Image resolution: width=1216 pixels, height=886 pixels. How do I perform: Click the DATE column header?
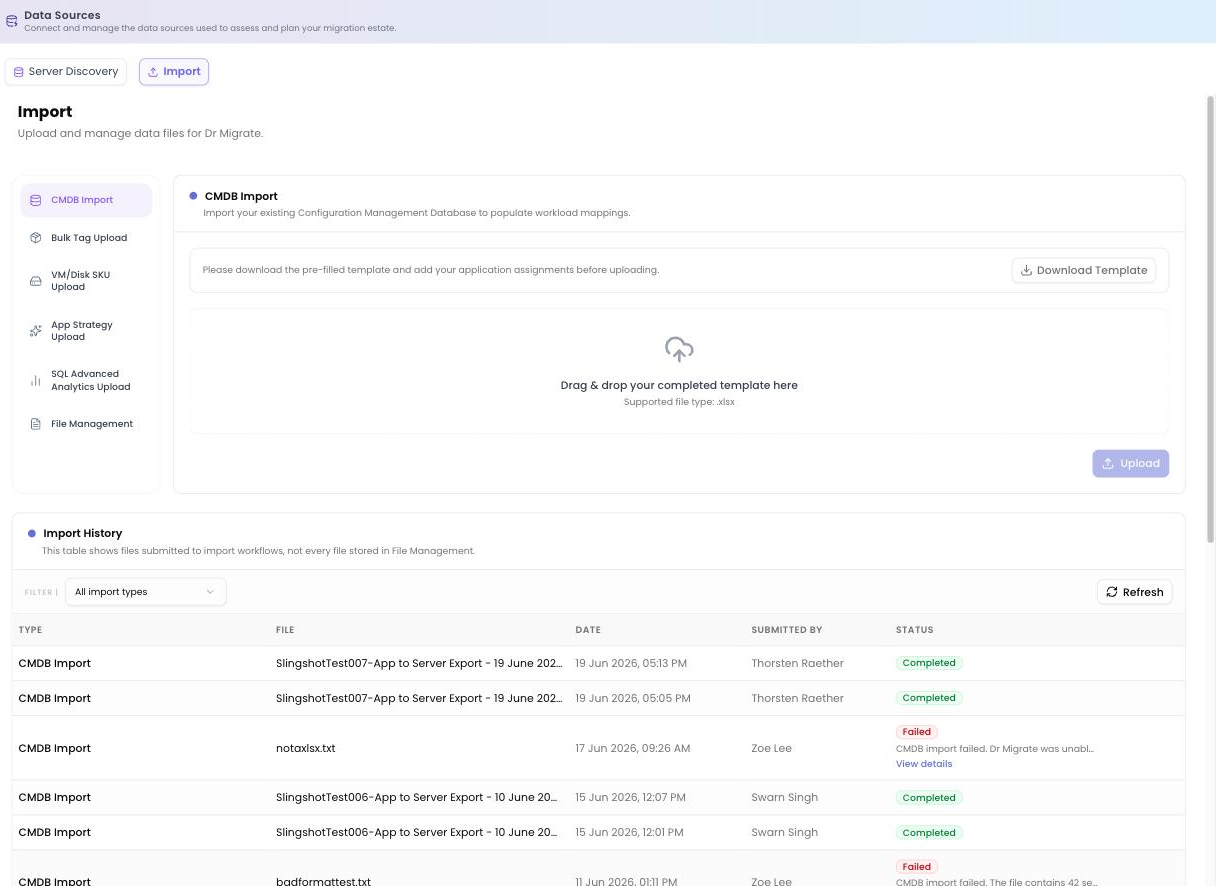(x=588, y=630)
